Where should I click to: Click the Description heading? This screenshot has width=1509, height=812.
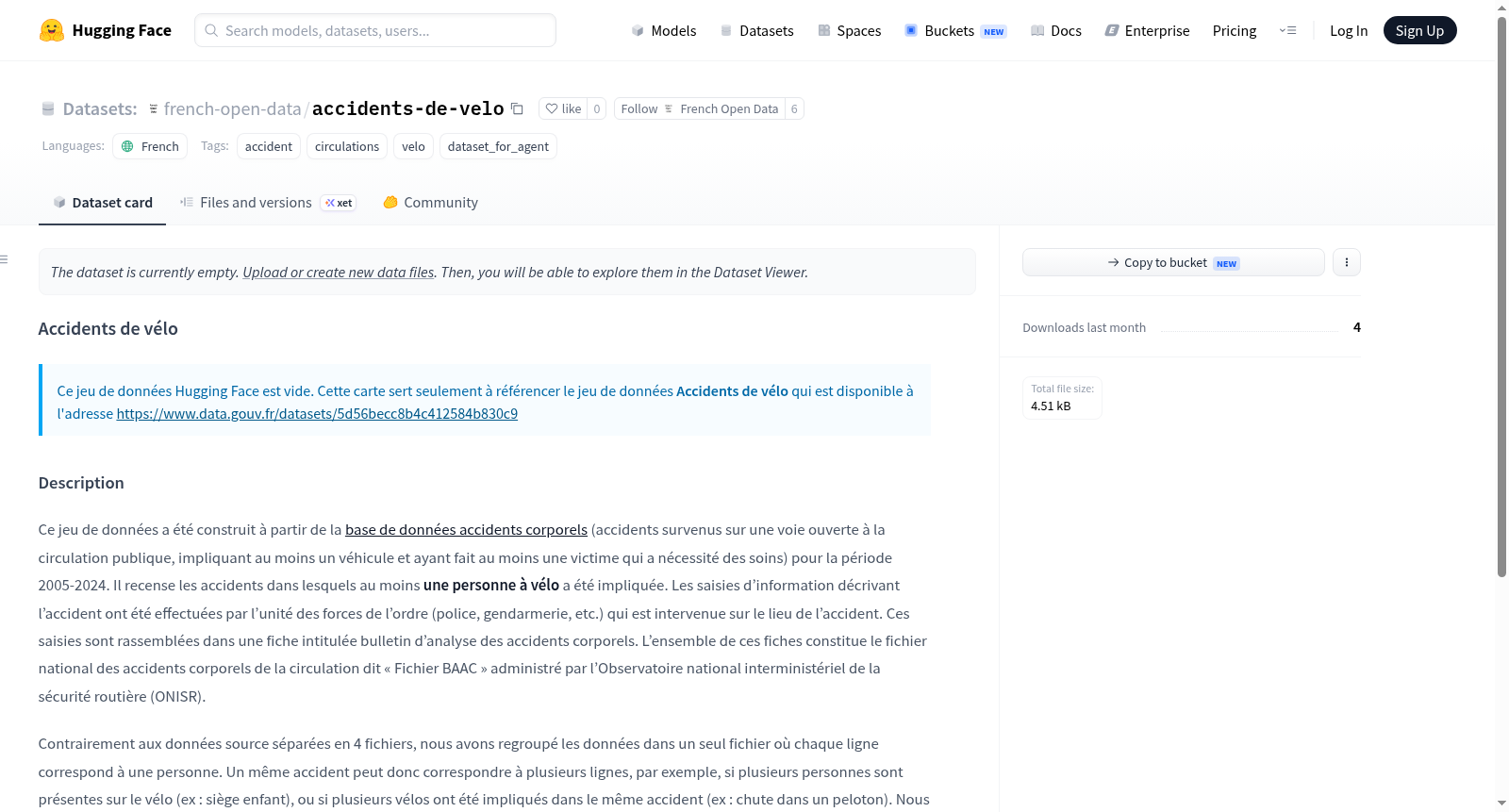pyautogui.click(x=81, y=483)
